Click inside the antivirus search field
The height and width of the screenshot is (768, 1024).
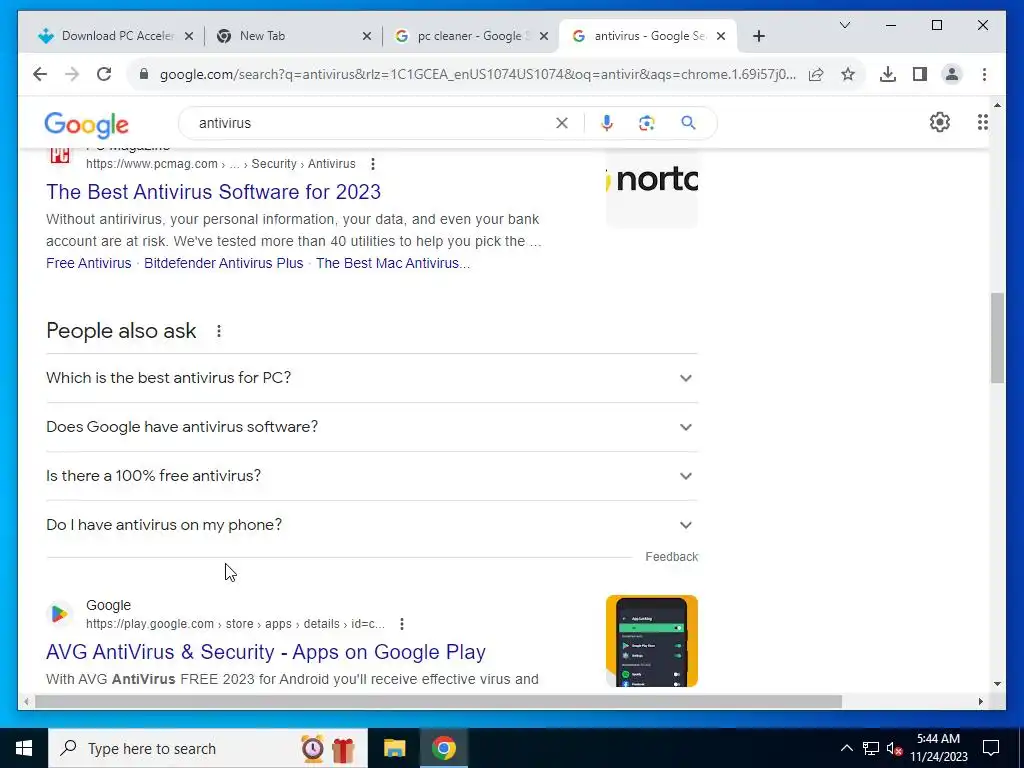coord(372,123)
